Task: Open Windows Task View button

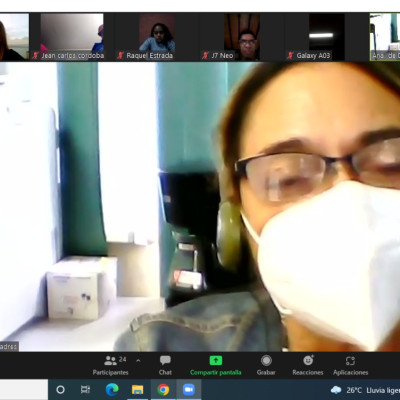Action: pos(85,389)
